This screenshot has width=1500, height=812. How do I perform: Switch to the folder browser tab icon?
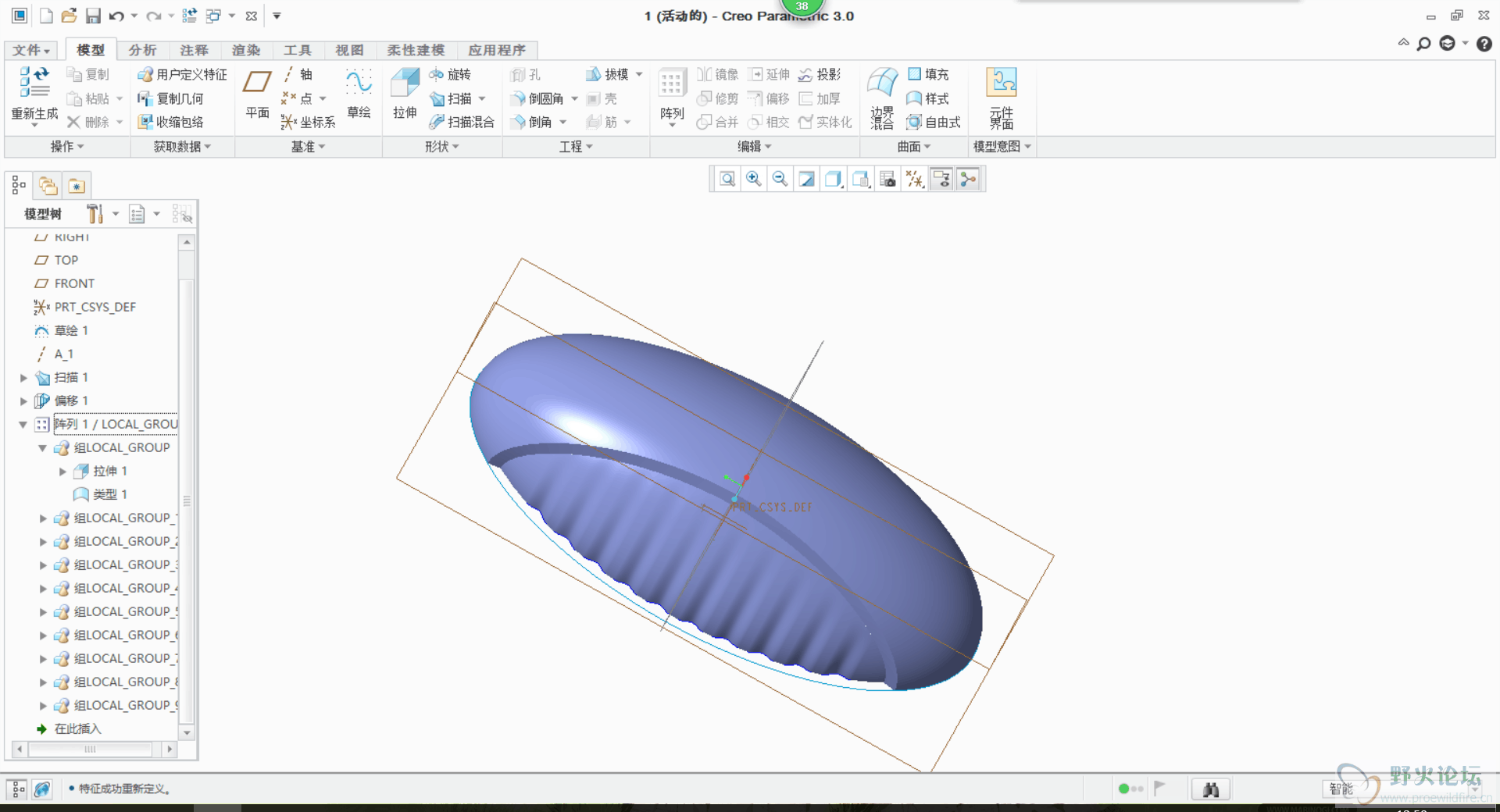pos(48,186)
